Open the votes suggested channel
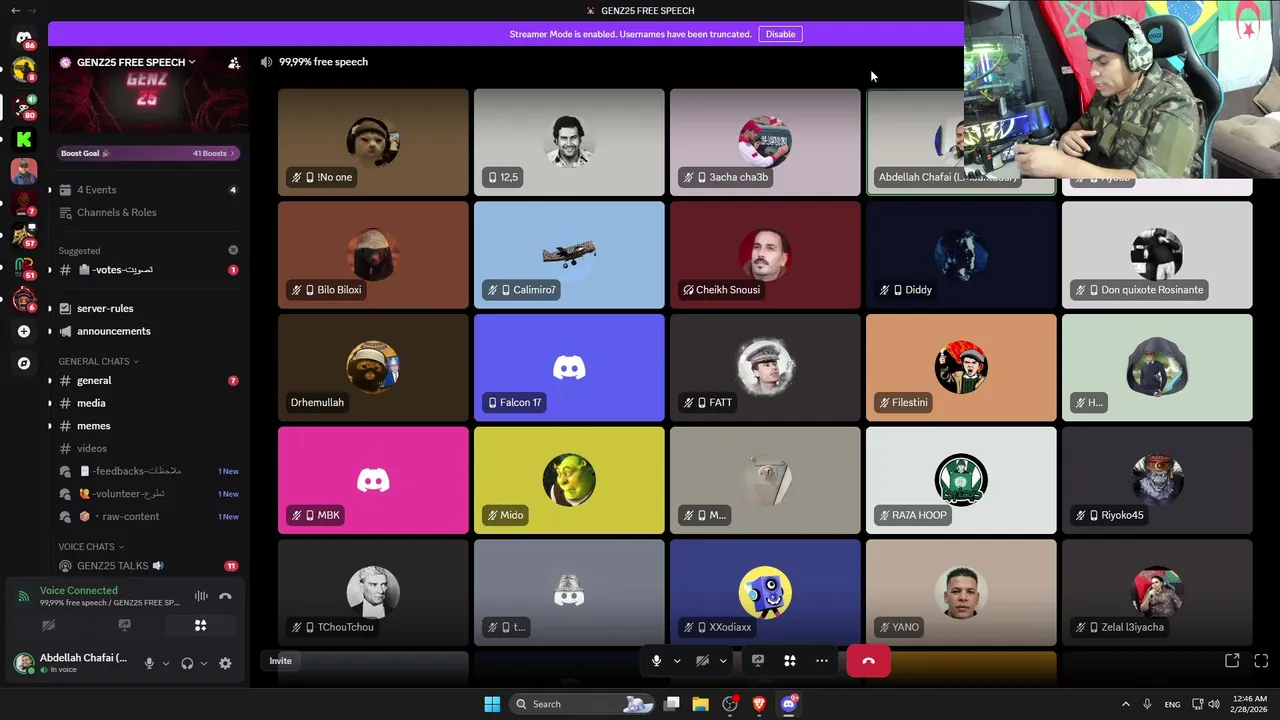Viewport: 1280px width, 720px height. (147, 270)
